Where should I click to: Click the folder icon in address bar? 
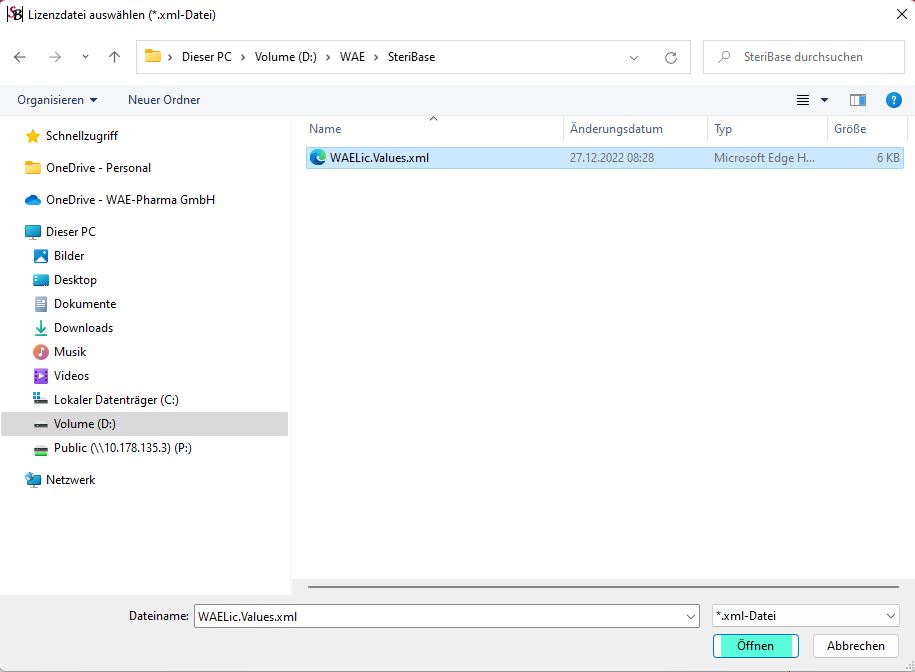click(x=153, y=56)
